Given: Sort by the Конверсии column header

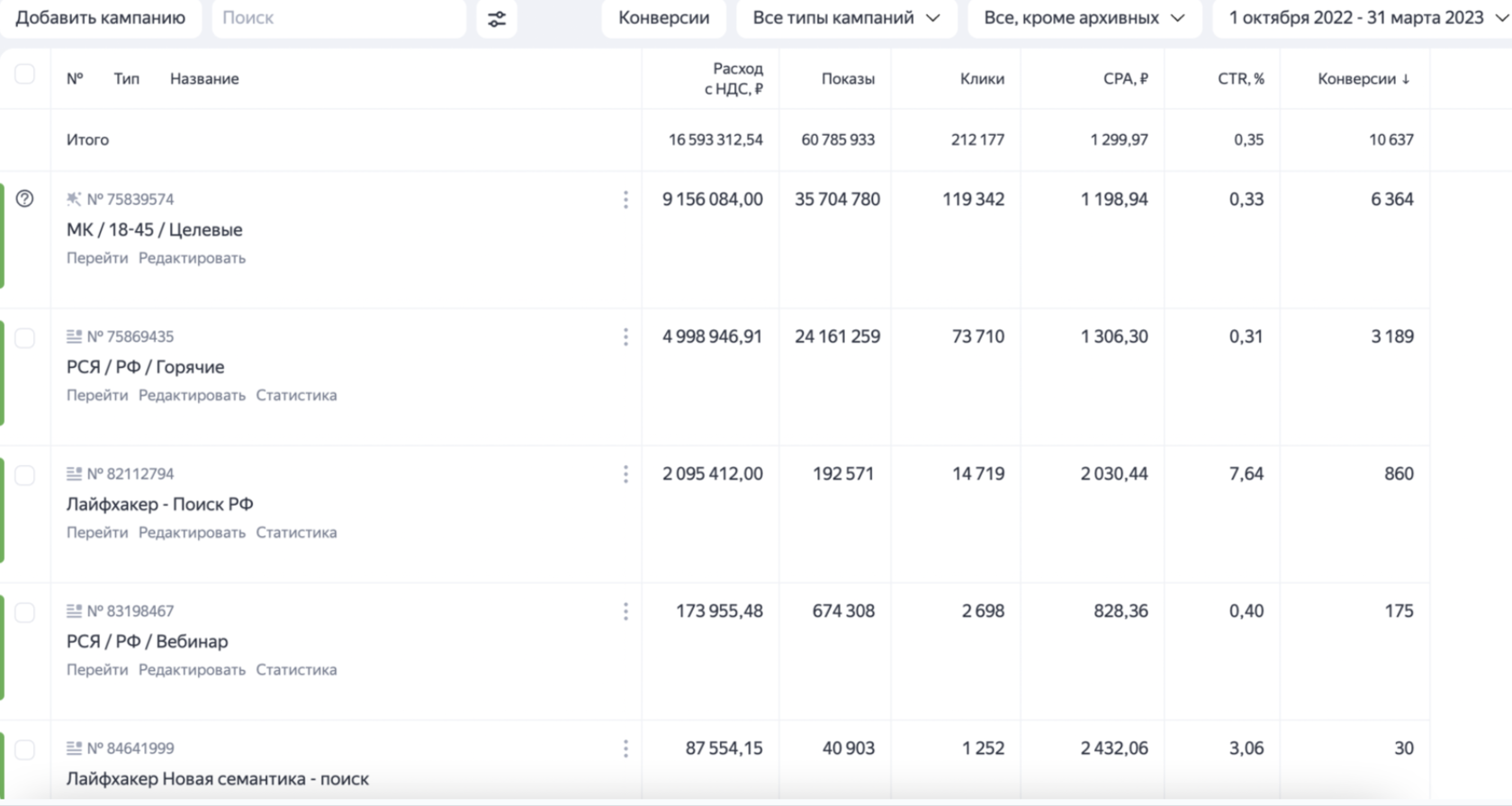Looking at the screenshot, I should (x=1363, y=79).
